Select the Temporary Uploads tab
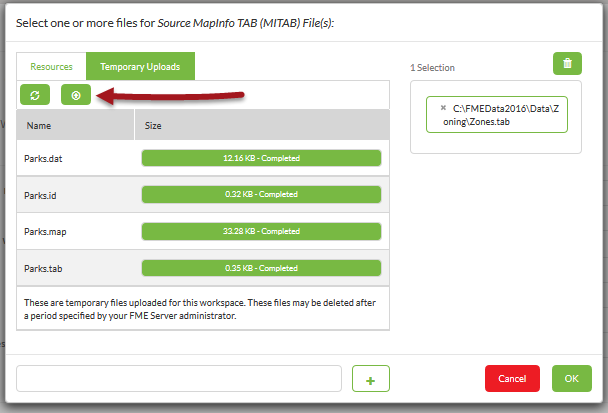The height and width of the screenshot is (413, 608). (x=140, y=67)
